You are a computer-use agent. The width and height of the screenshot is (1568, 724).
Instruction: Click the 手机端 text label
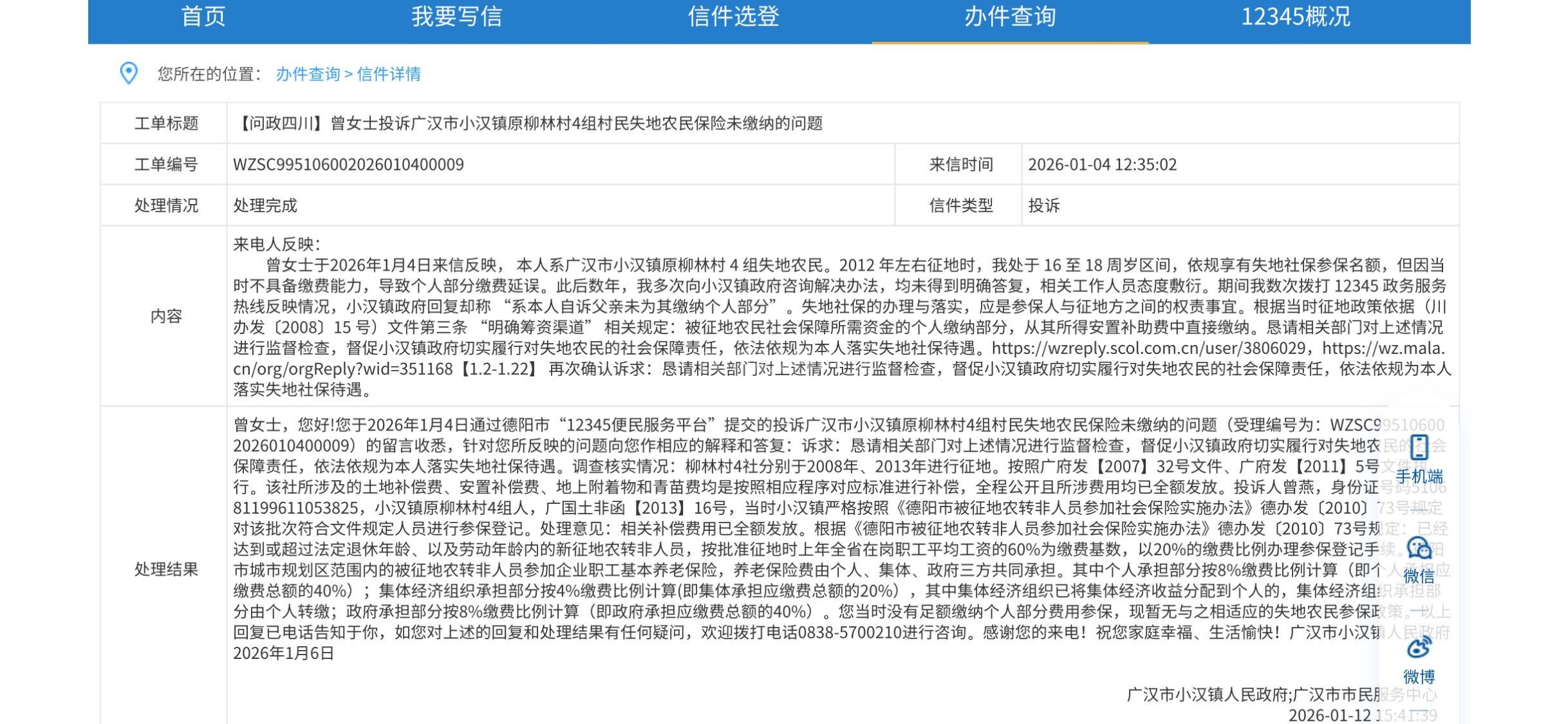tap(1419, 477)
